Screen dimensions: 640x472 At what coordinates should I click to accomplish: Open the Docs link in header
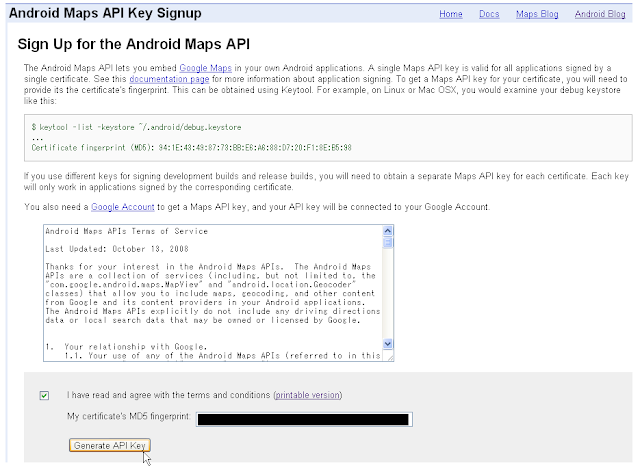(x=489, y=14)
